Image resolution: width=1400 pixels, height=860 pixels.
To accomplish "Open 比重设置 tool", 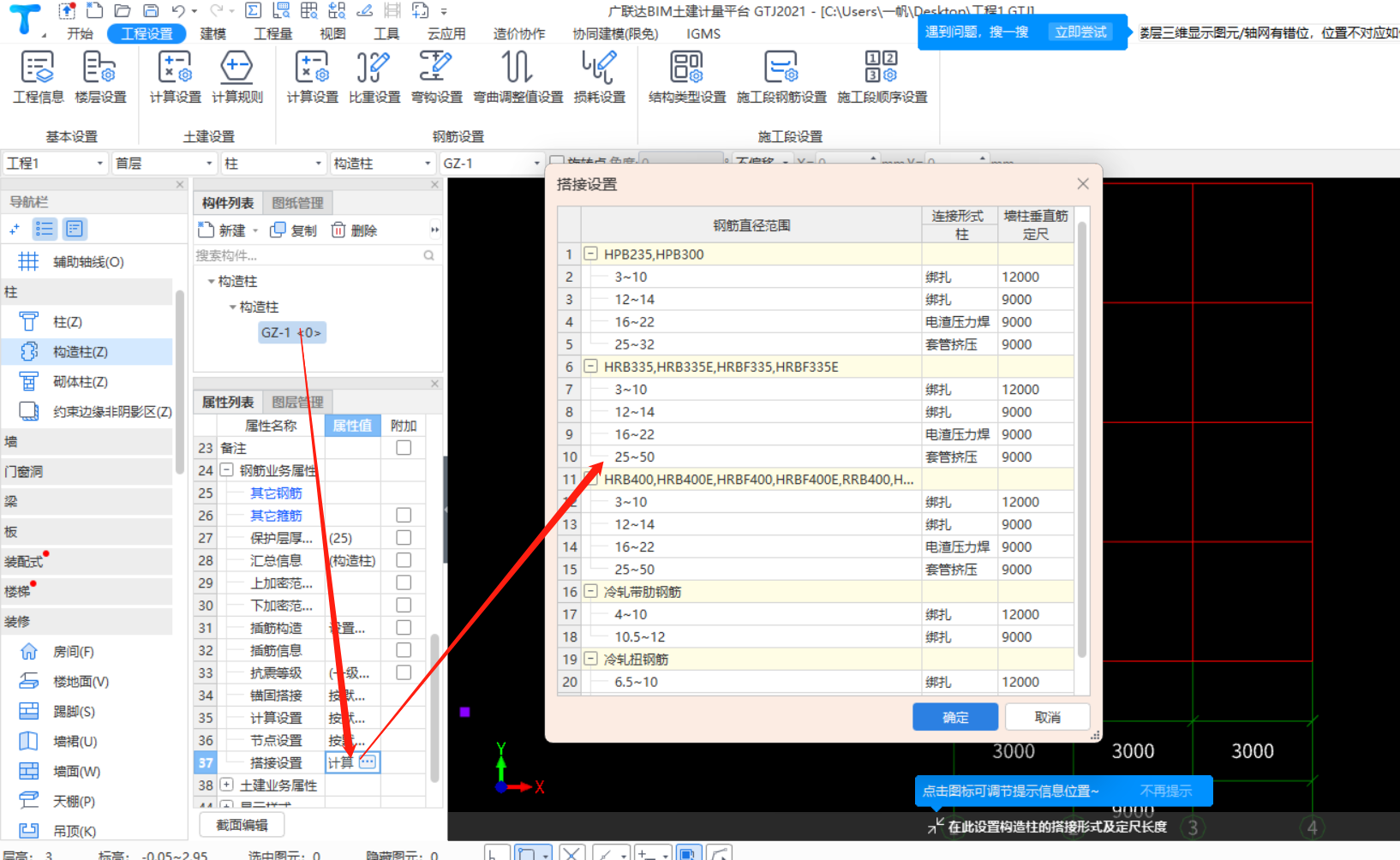I will point(374,77).
